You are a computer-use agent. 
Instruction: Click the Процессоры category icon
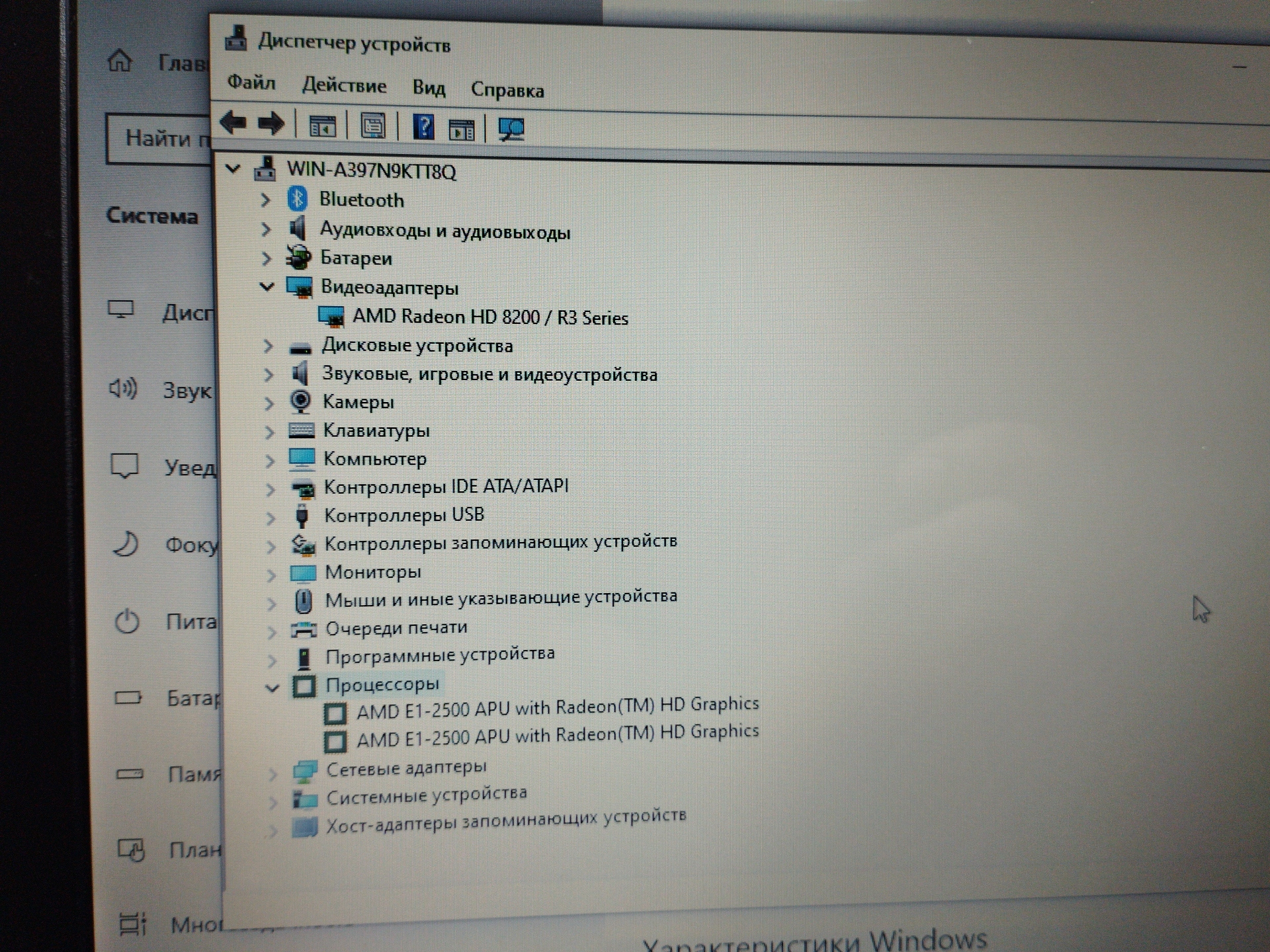304,686
